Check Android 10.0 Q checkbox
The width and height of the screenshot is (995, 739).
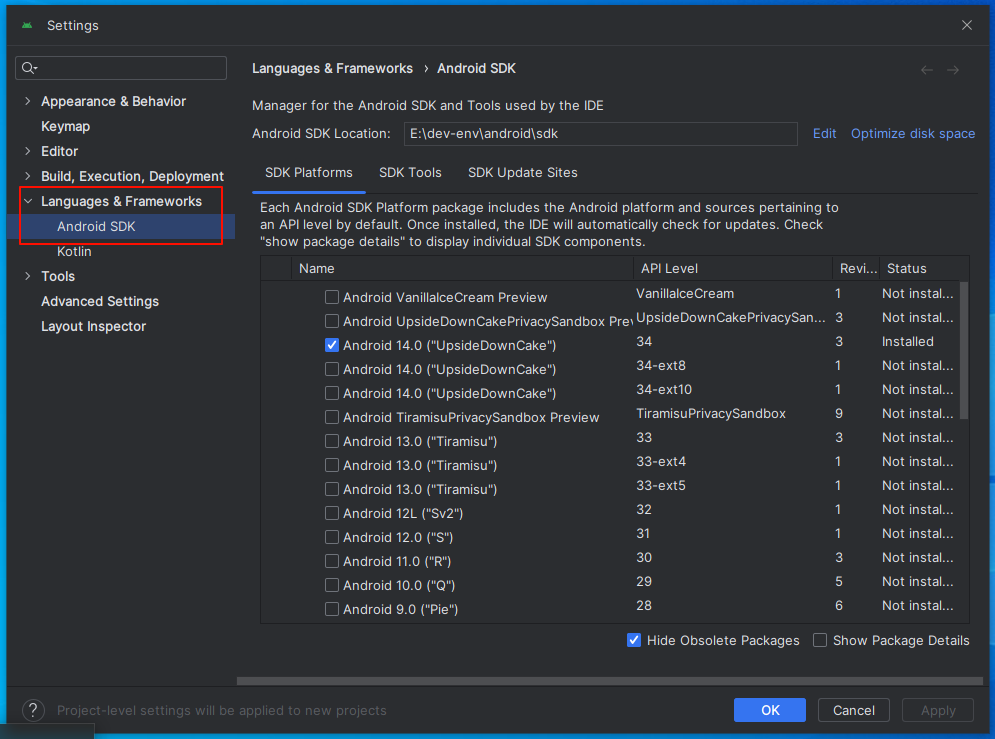tap(331, 585)
